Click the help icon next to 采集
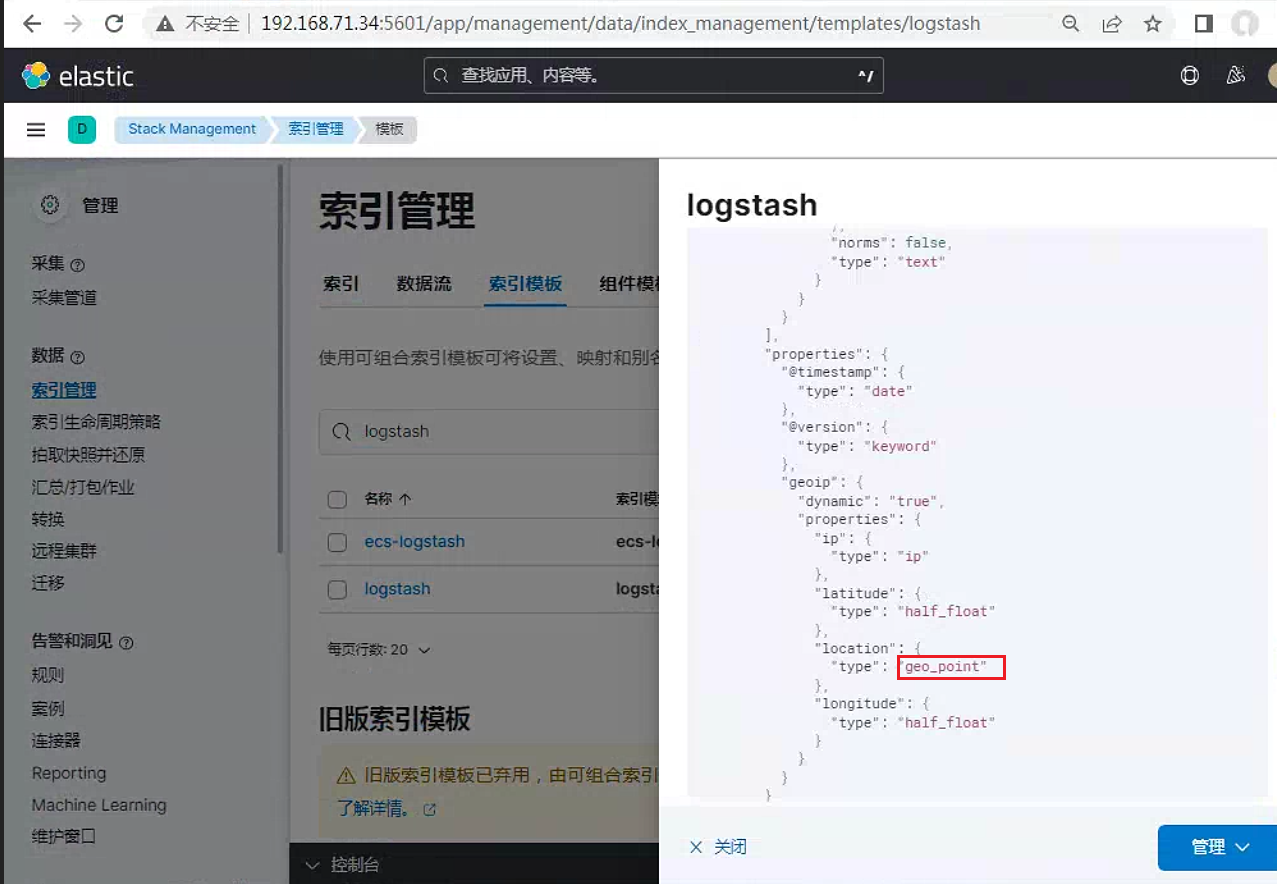Image resolution: width=1277 pixels, height=884 pixels. click(x=78, y=266)
